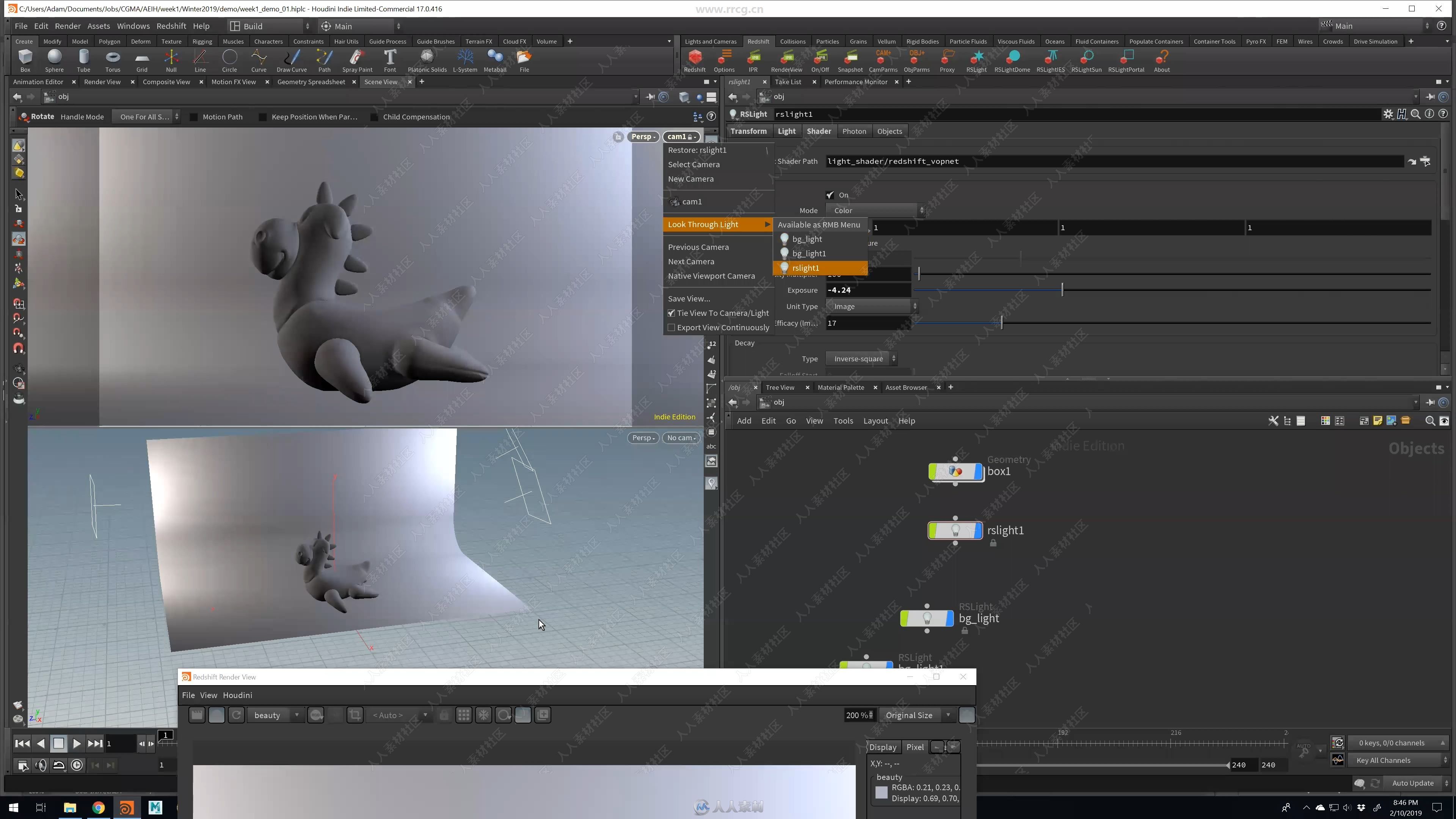1456x819 pixels.
Task: Open the Mode Color dropdown
Action: click(x=875, y=210)
